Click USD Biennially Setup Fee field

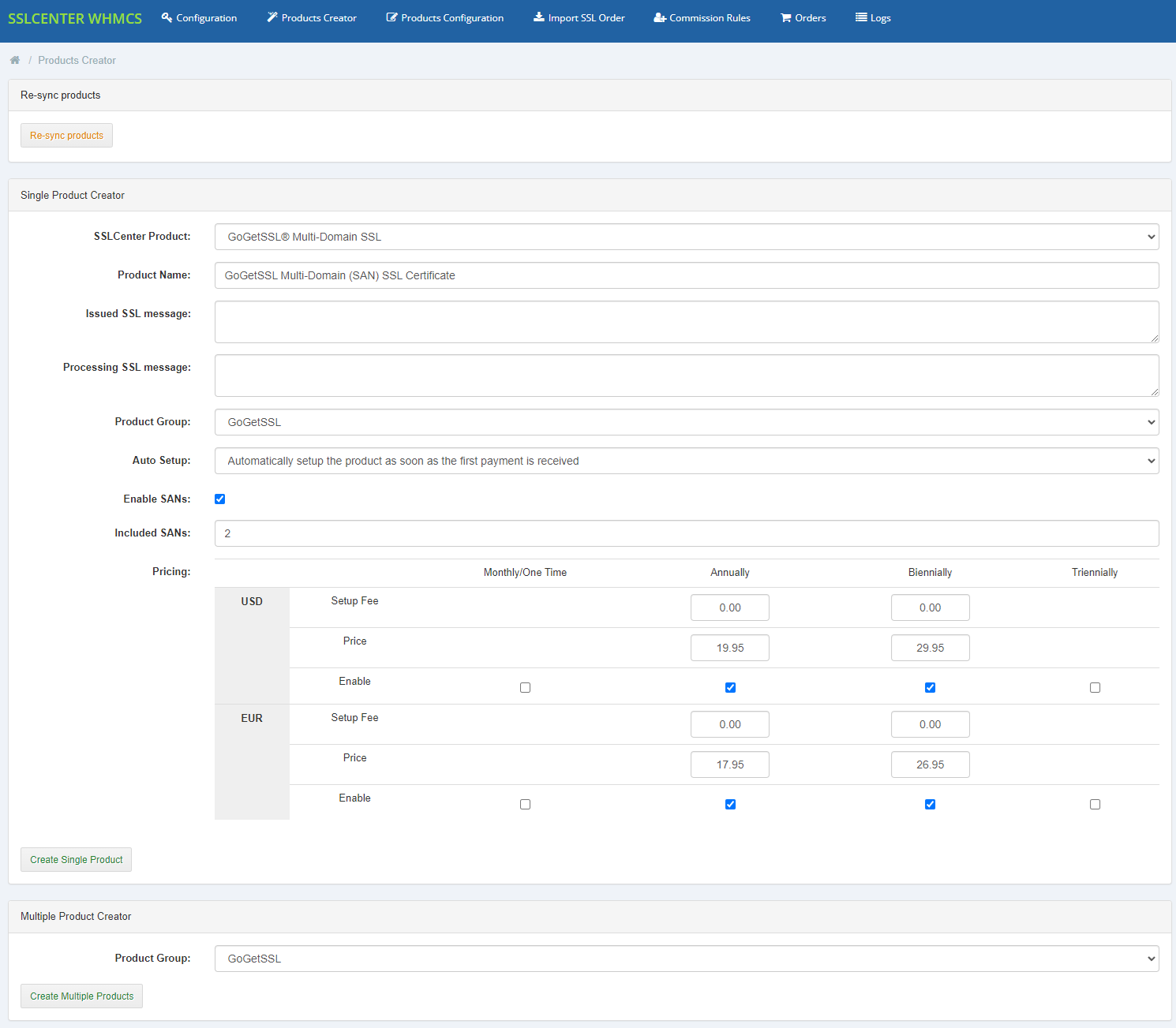point(930,607)
